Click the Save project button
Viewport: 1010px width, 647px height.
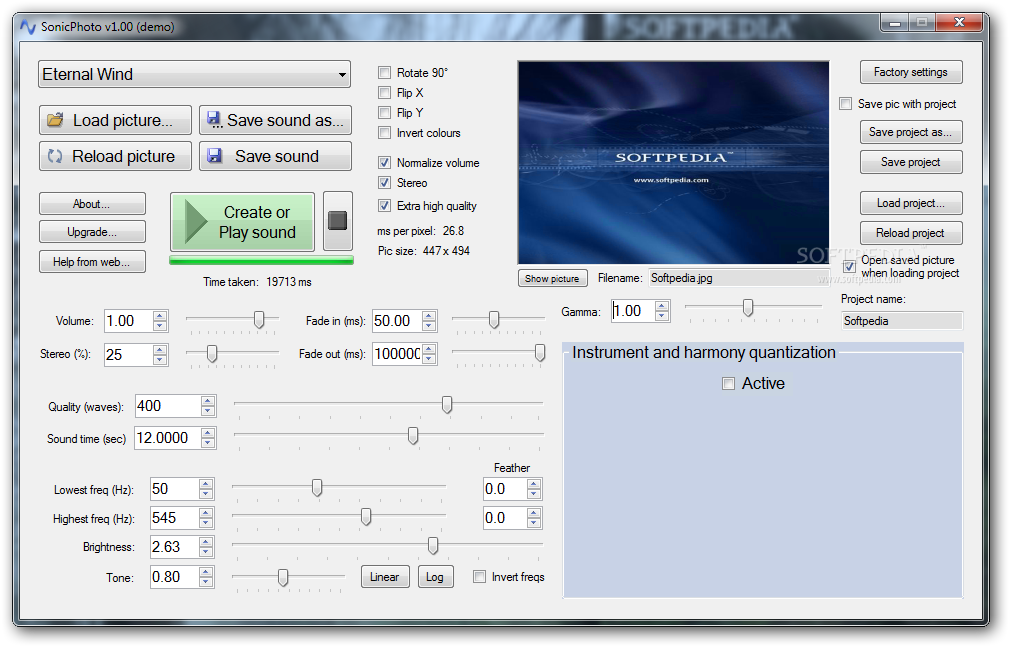tap(911, 162)
